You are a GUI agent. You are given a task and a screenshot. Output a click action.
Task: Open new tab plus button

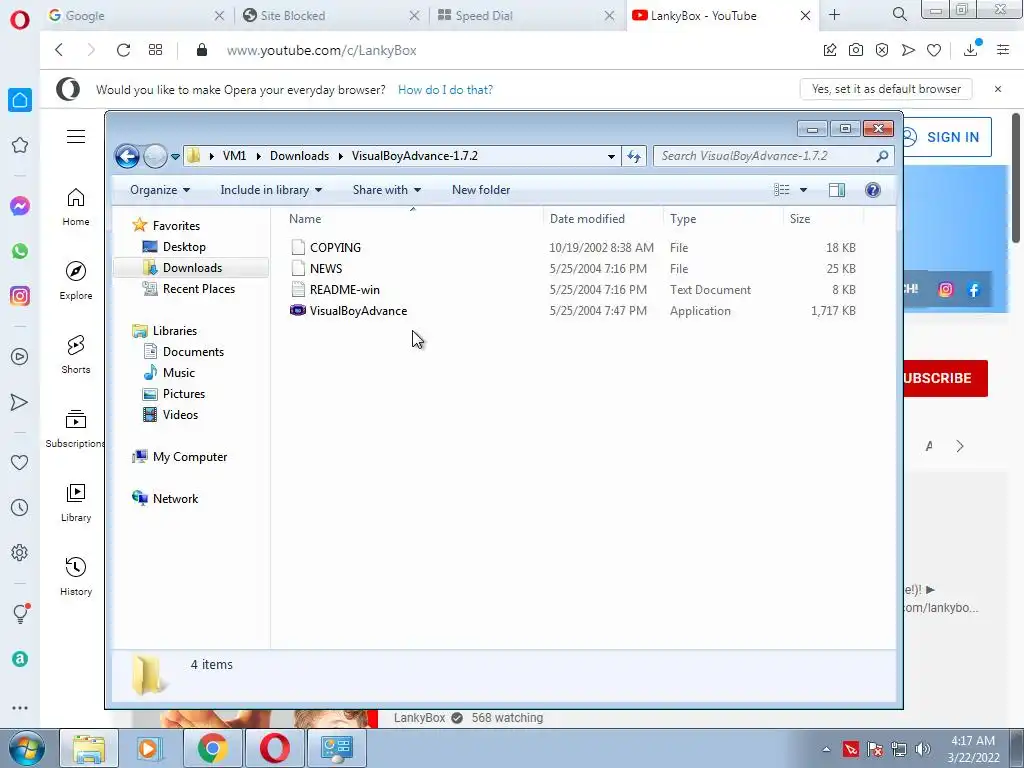[x=835, y=14]
